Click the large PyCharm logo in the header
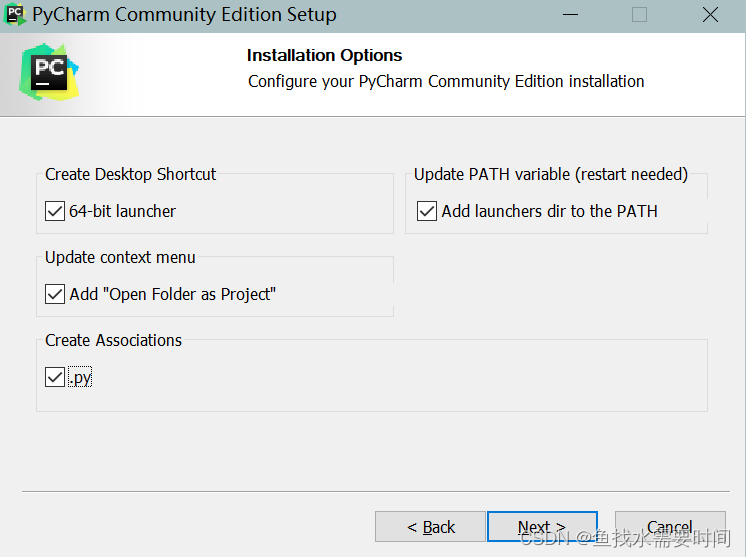Viewport: 746px width, 557px height. [x=48, y=72]
